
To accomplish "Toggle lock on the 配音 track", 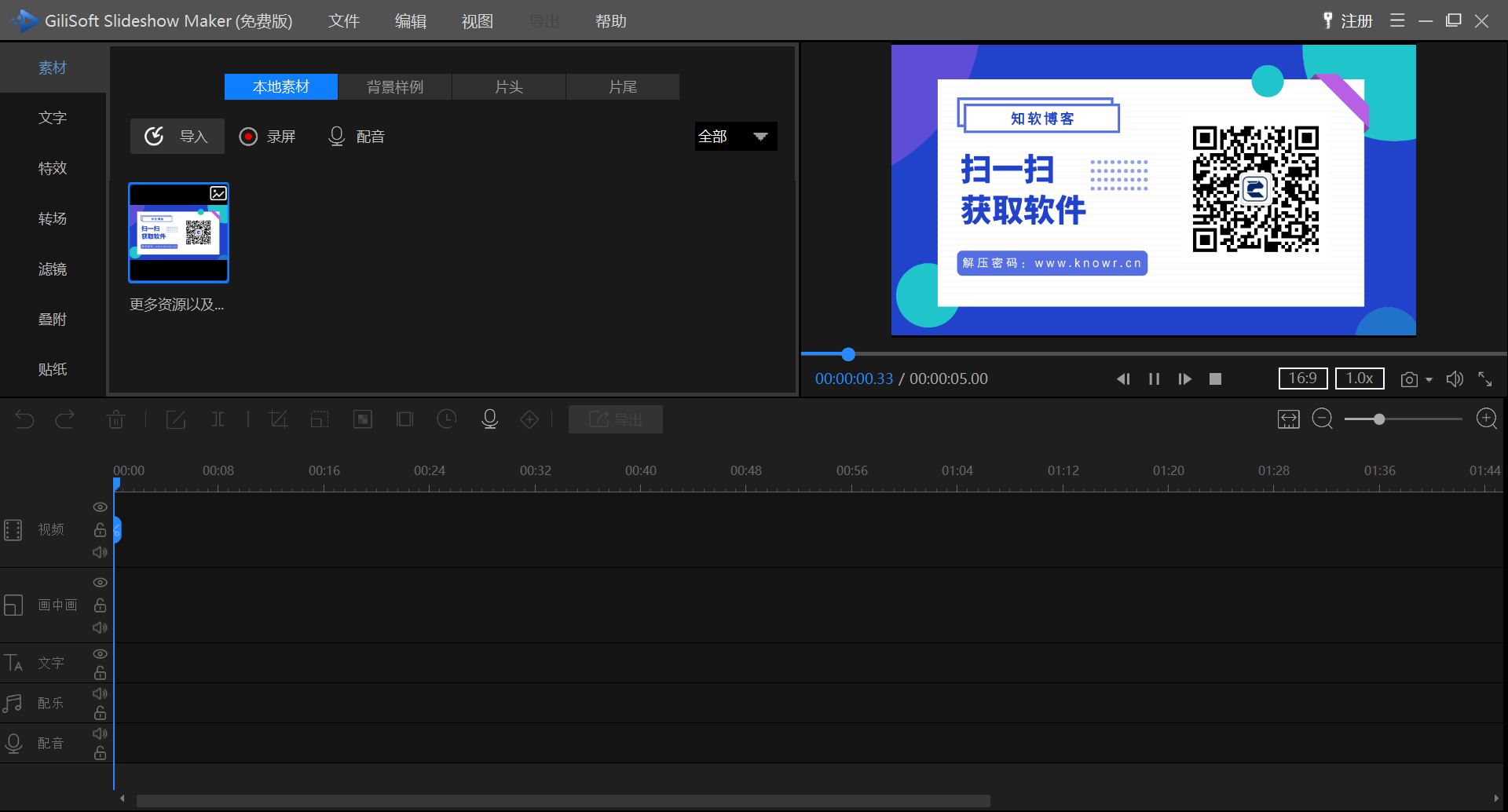I will 100,753.
